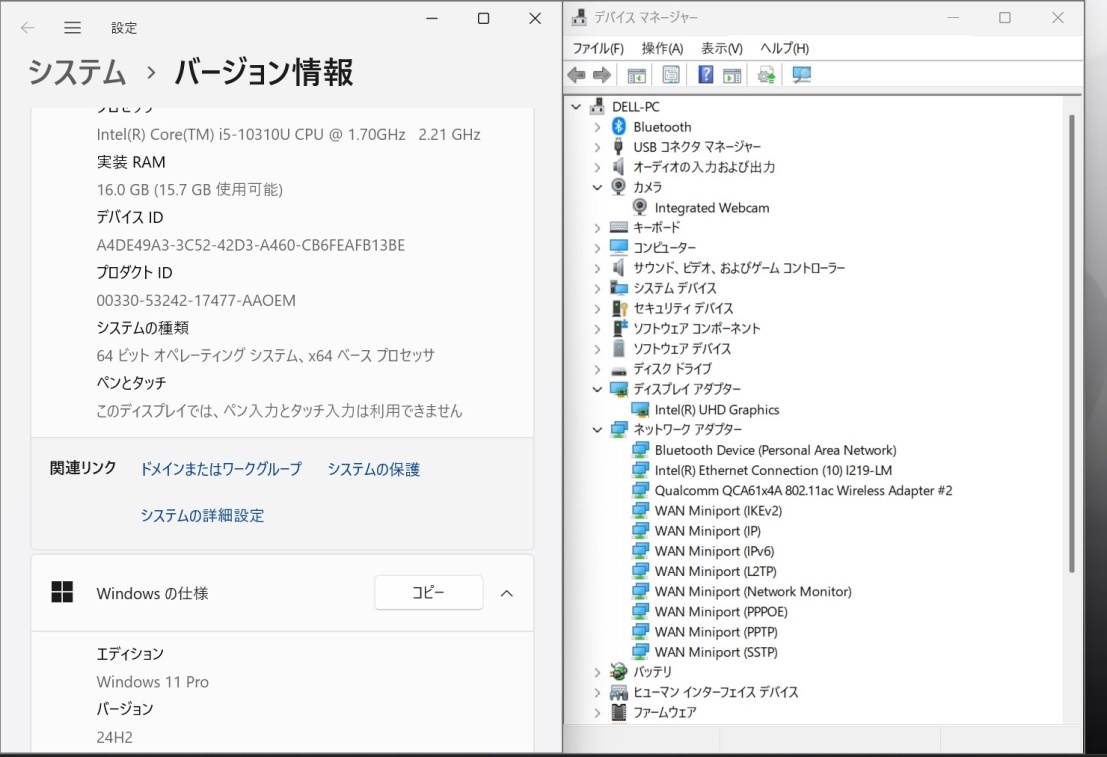
Task: Select the Intel(R) UHD Graphics adapter icon
Action: click(640, 410)
